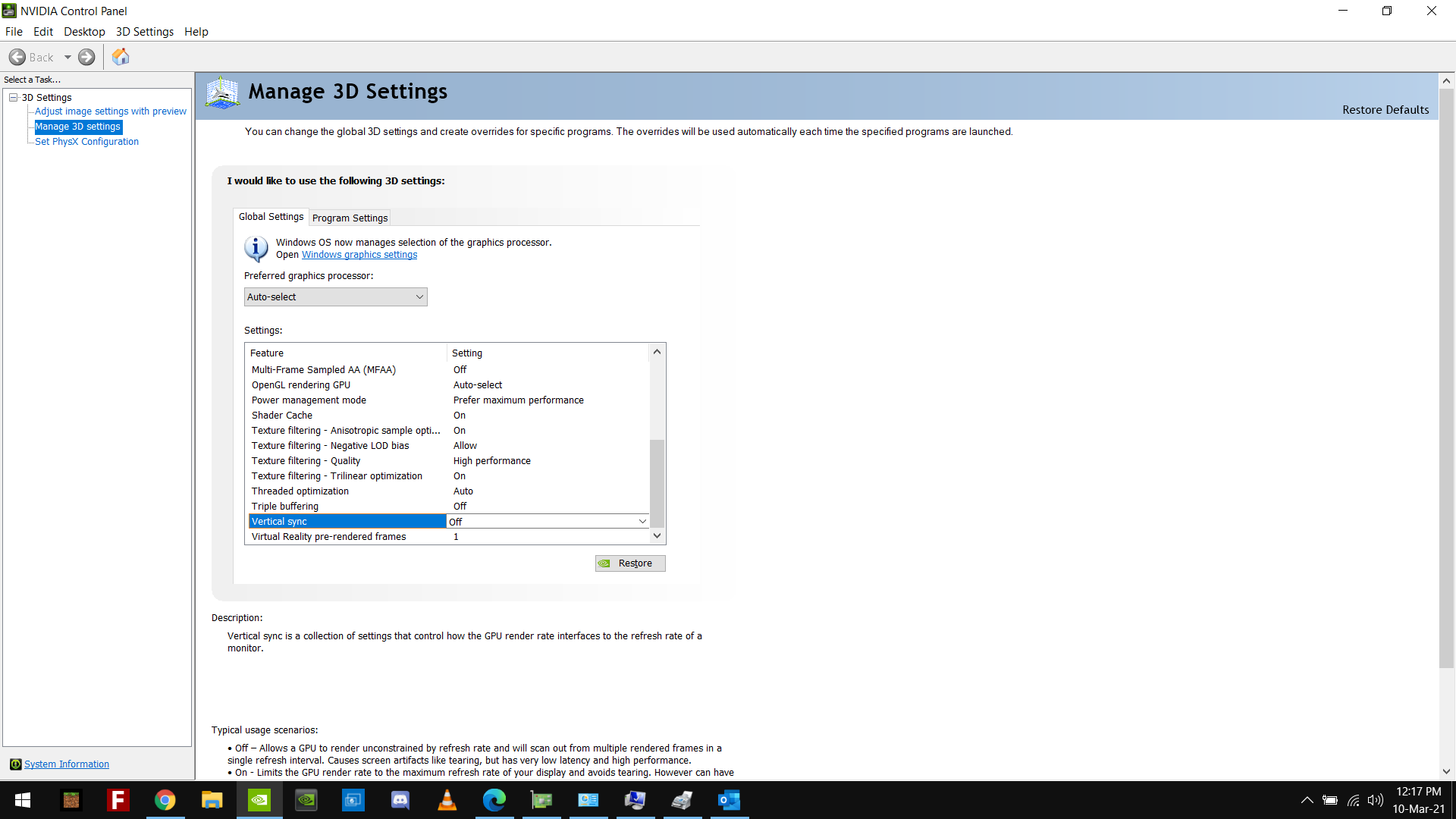Open the Vertical sync setting dropdown
1456x819 pixels.
[x=642, y=522]
